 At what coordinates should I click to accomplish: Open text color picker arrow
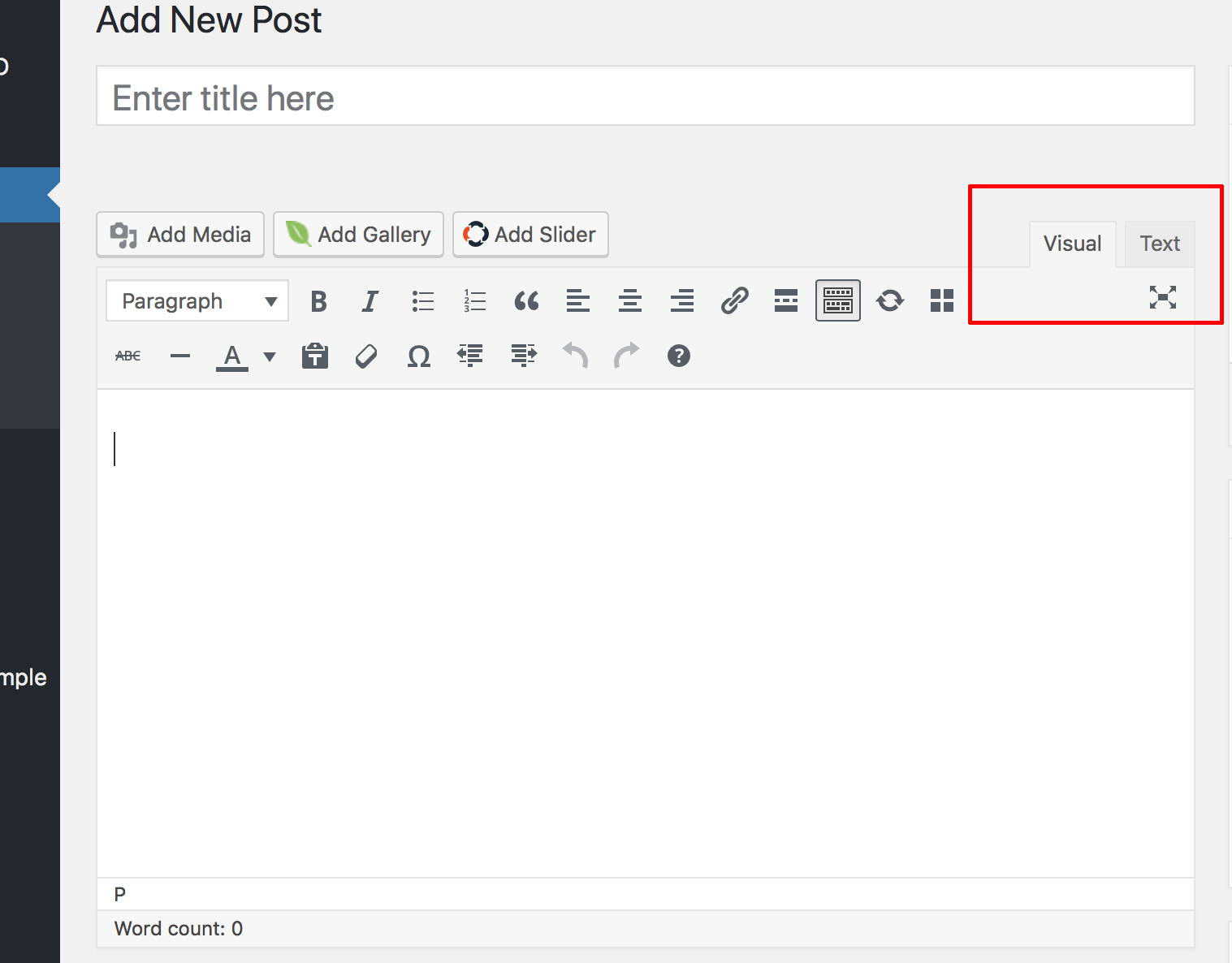pos(270,356)
